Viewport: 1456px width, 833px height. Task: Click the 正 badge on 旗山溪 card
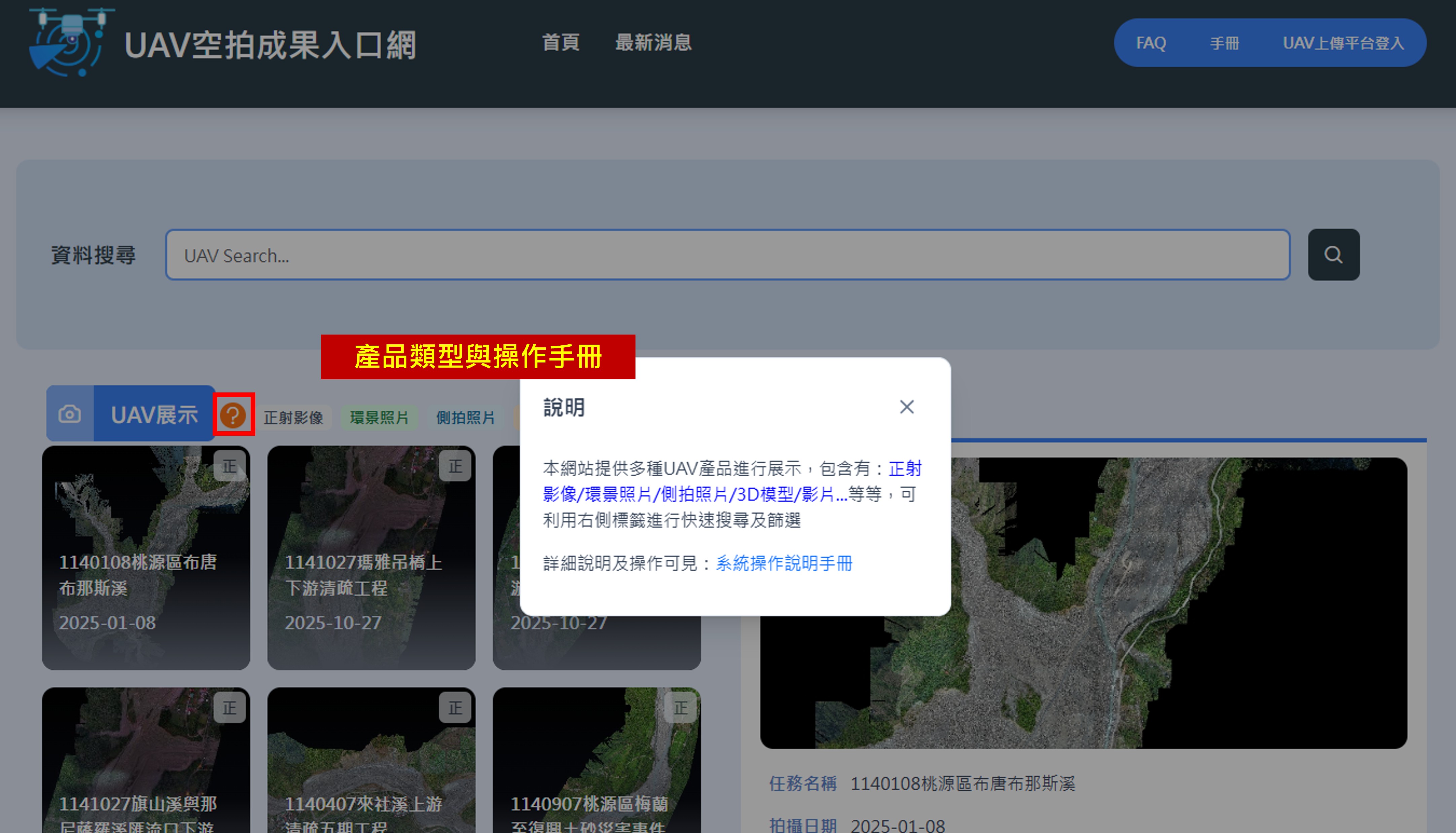tap(229, 708)
